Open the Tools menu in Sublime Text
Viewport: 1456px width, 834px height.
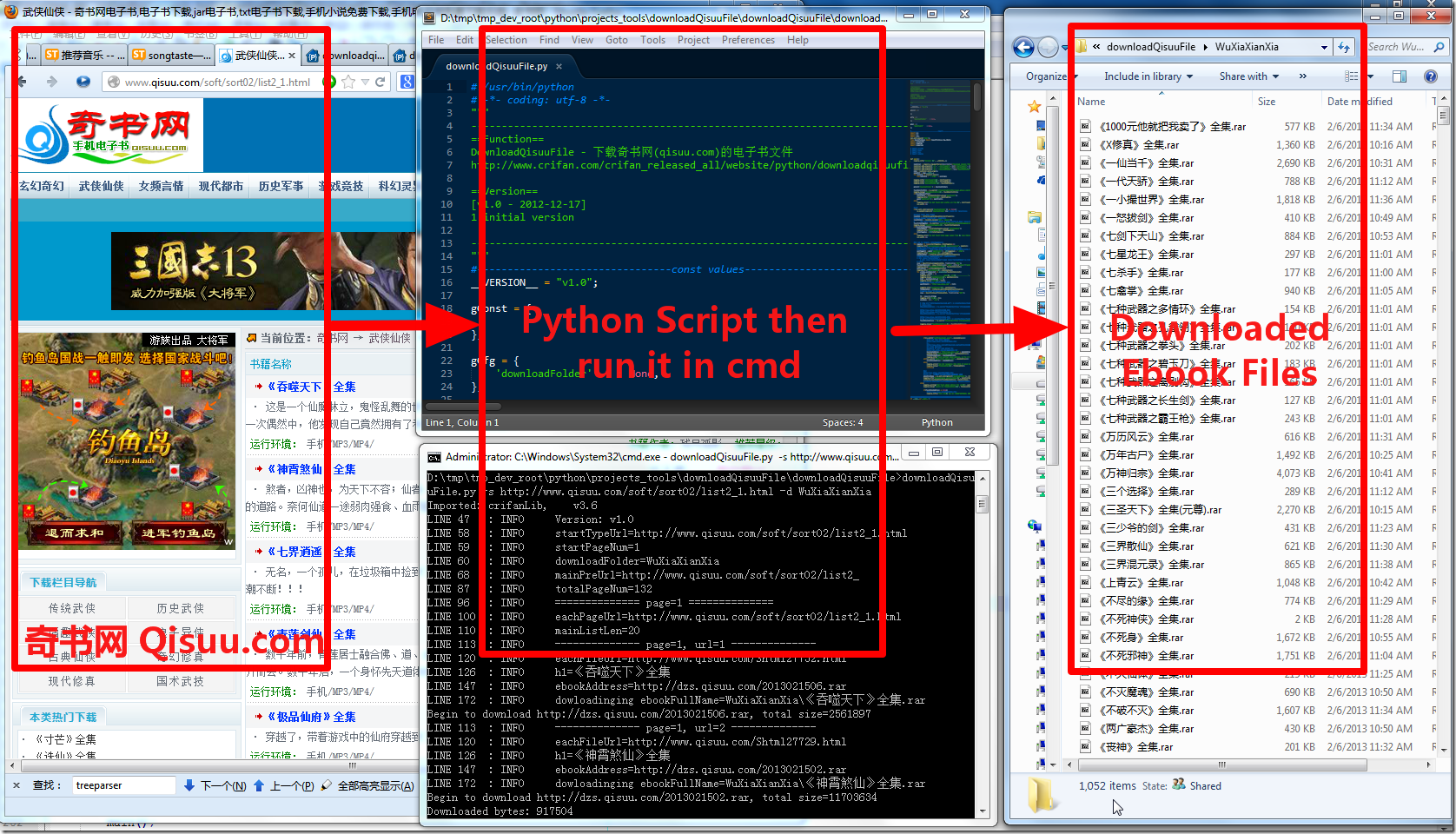click(x=652, y=40)
